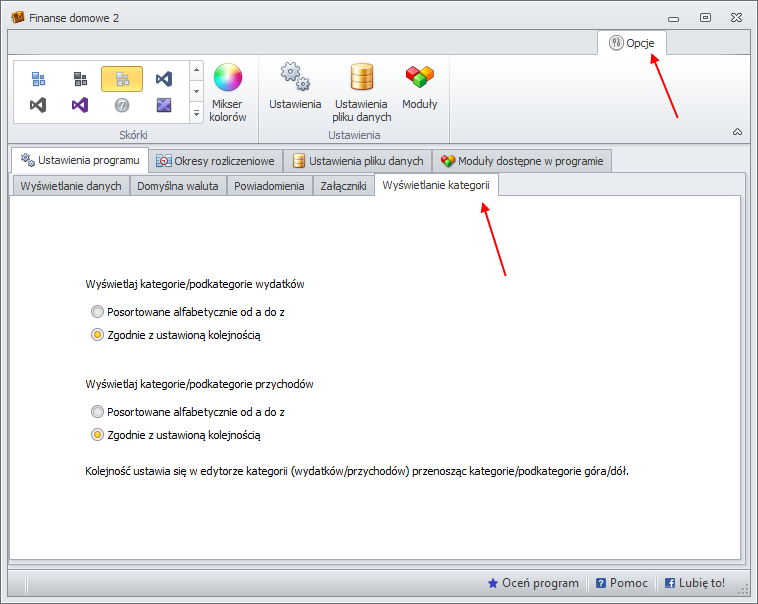Viewport: 758px width, 604px height.
Task: Open the Mikser kolorów color wheel
Action: click(x=228, y=79)
